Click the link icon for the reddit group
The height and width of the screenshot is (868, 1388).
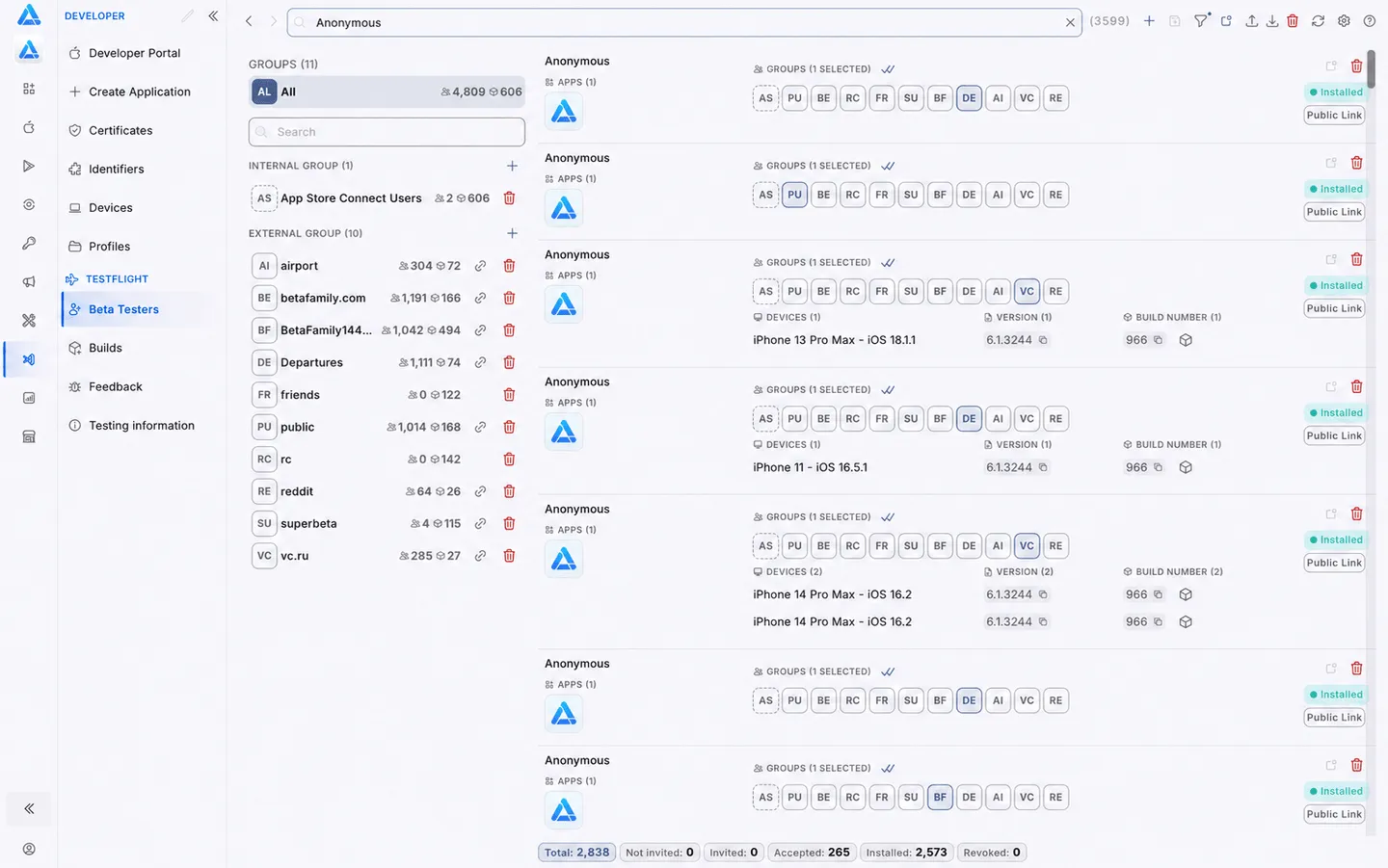tap(480, 491)
